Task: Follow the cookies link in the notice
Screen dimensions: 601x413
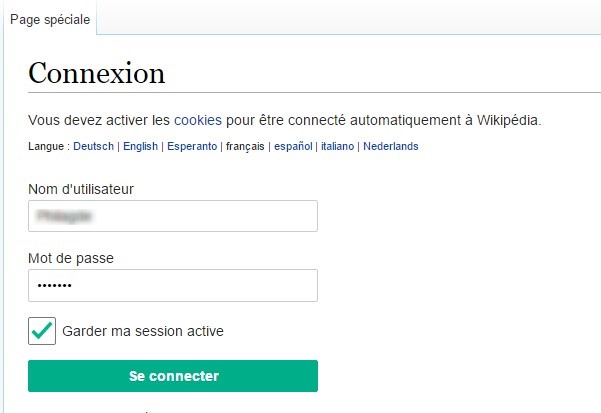Action: [198, 120]
